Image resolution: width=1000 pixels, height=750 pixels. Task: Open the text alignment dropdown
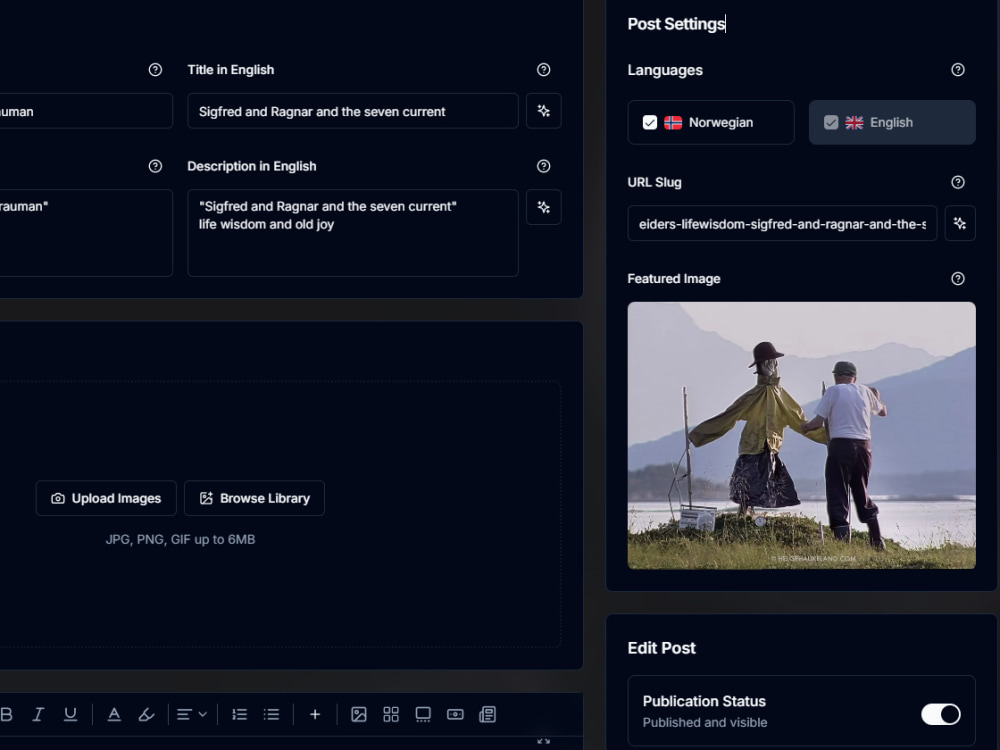191,714
